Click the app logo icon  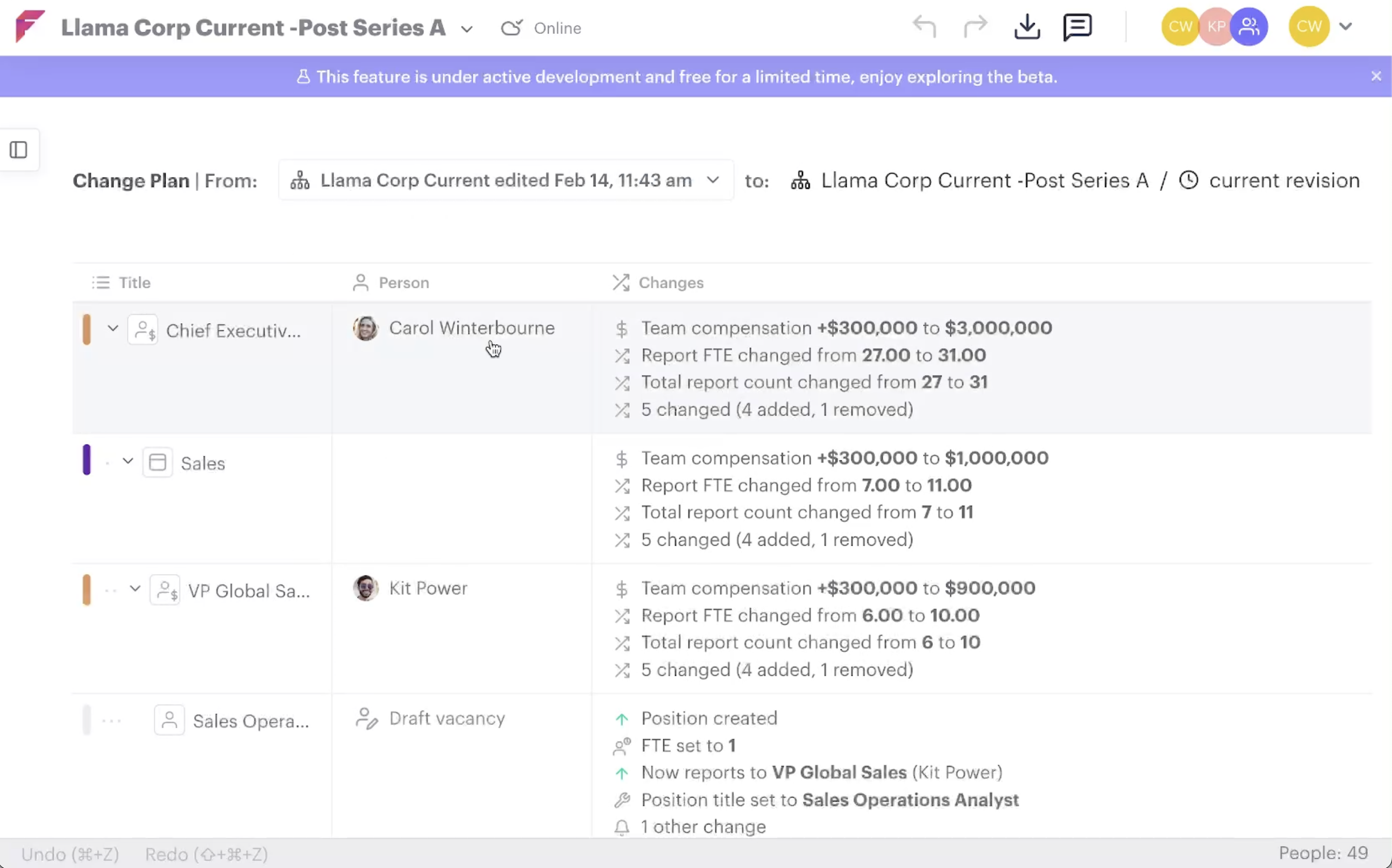point(29,26)
